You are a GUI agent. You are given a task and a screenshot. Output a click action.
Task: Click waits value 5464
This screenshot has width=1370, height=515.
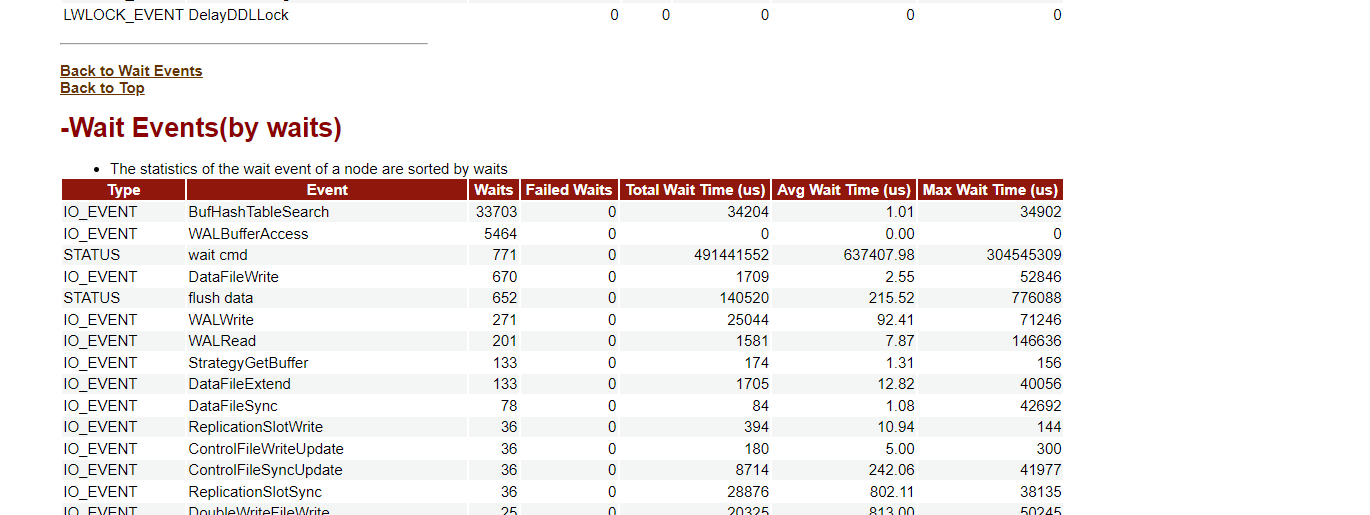tap(500, 234)
